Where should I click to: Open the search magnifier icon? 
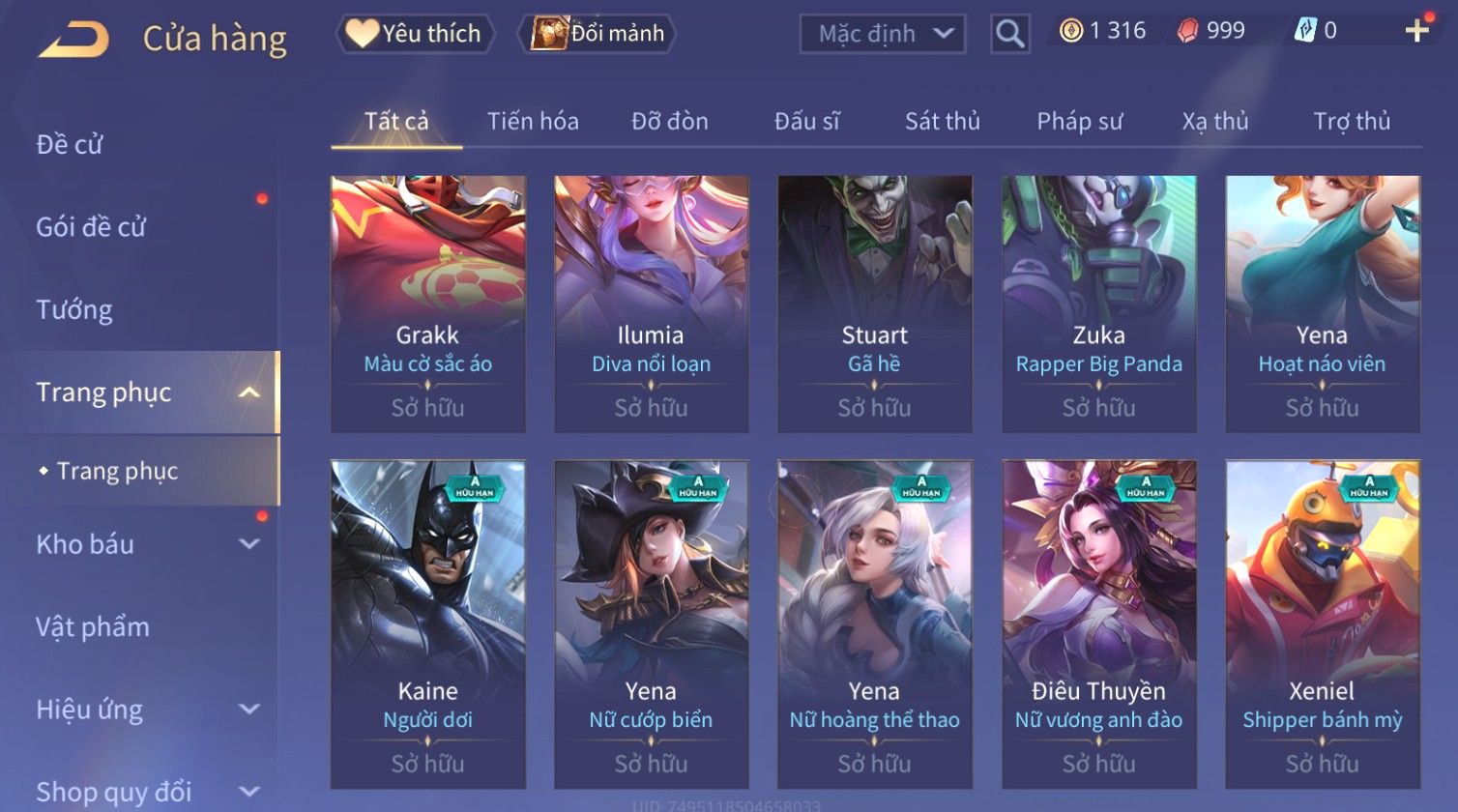(1009, 34)
